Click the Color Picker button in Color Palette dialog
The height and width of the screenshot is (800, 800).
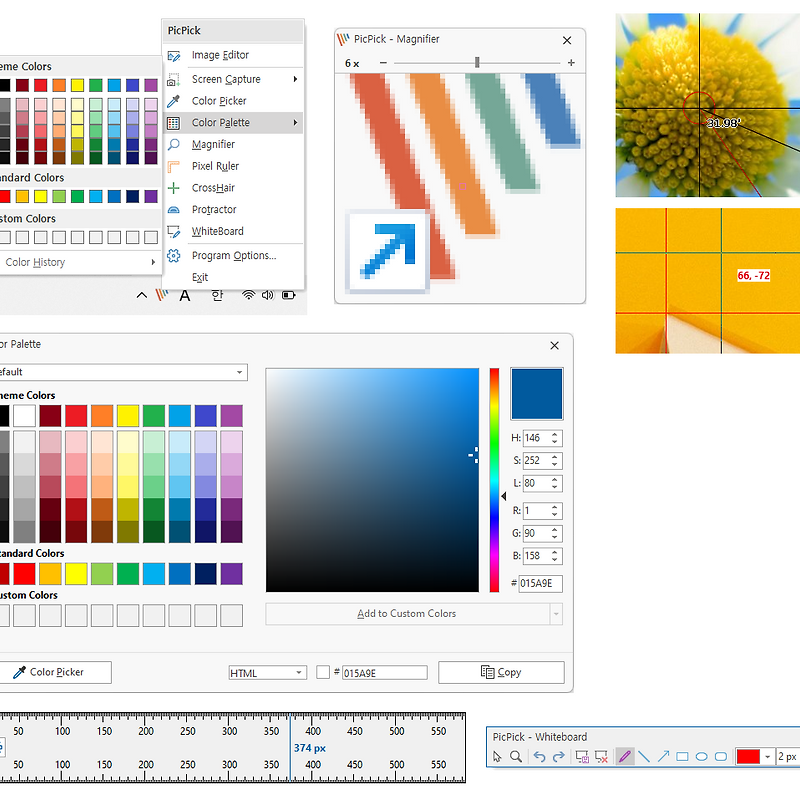point(56,672)
